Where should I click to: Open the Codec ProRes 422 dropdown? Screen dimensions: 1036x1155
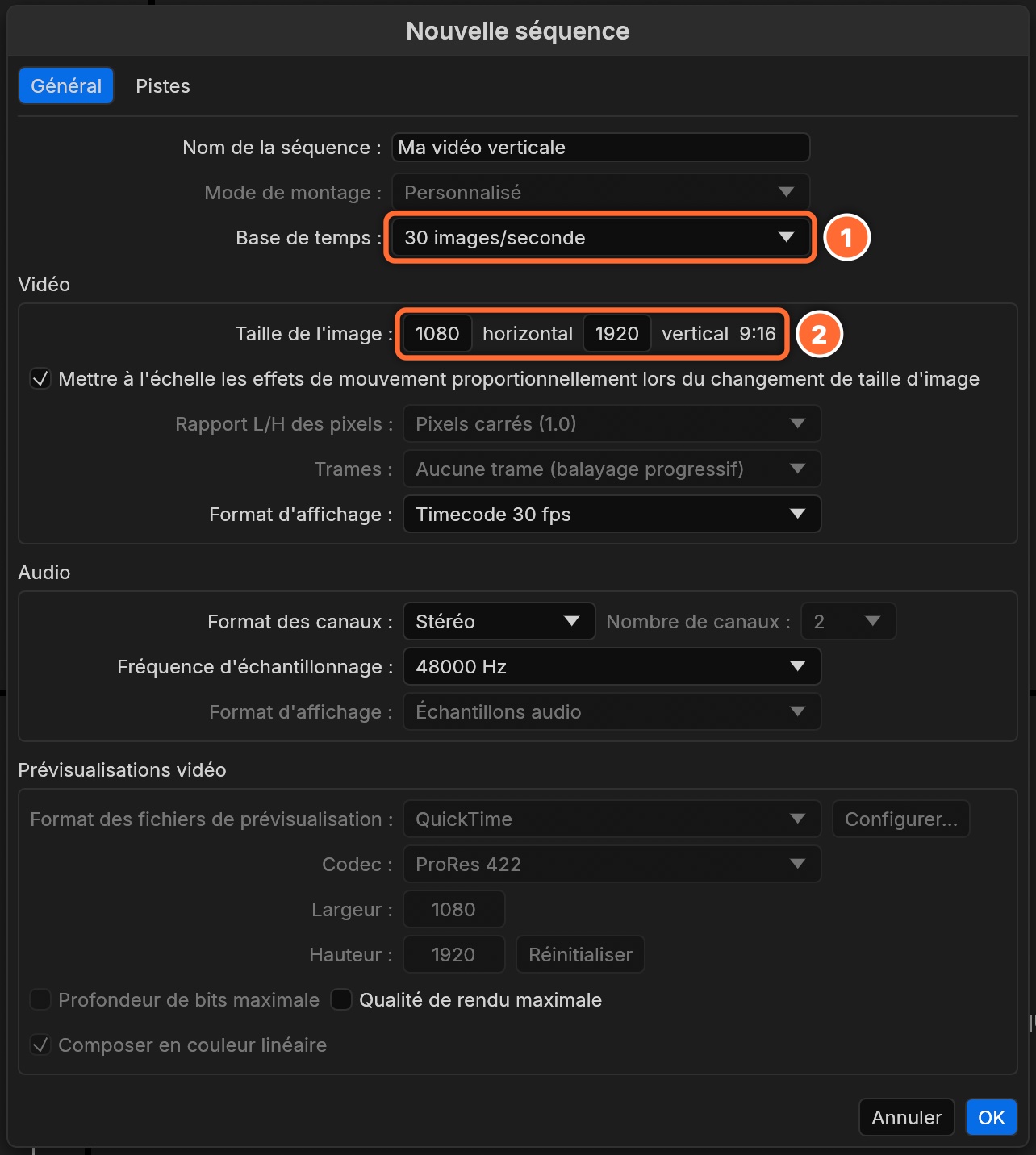click(612, 865)
